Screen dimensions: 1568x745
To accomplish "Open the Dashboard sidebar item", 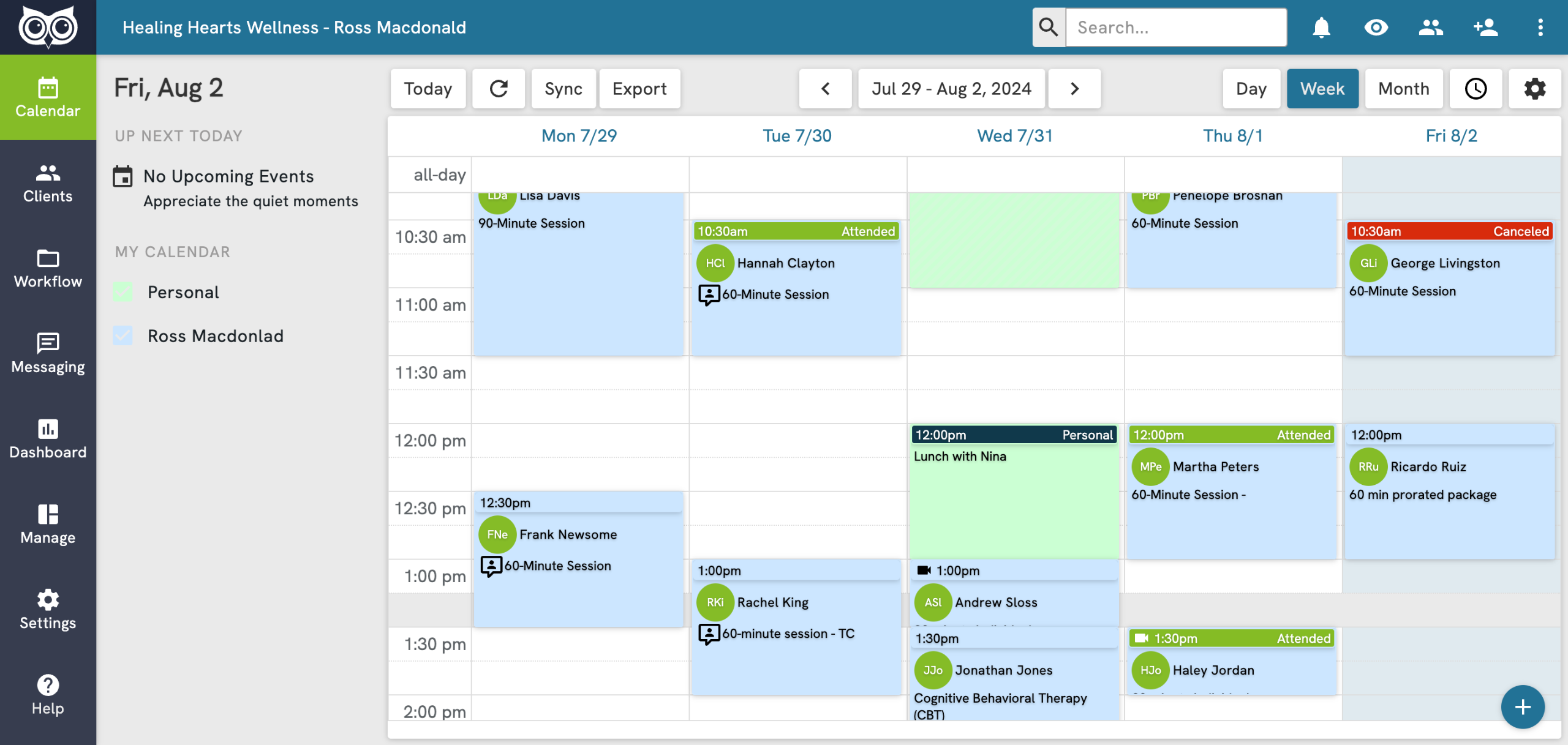I will (x=48, y=439).
